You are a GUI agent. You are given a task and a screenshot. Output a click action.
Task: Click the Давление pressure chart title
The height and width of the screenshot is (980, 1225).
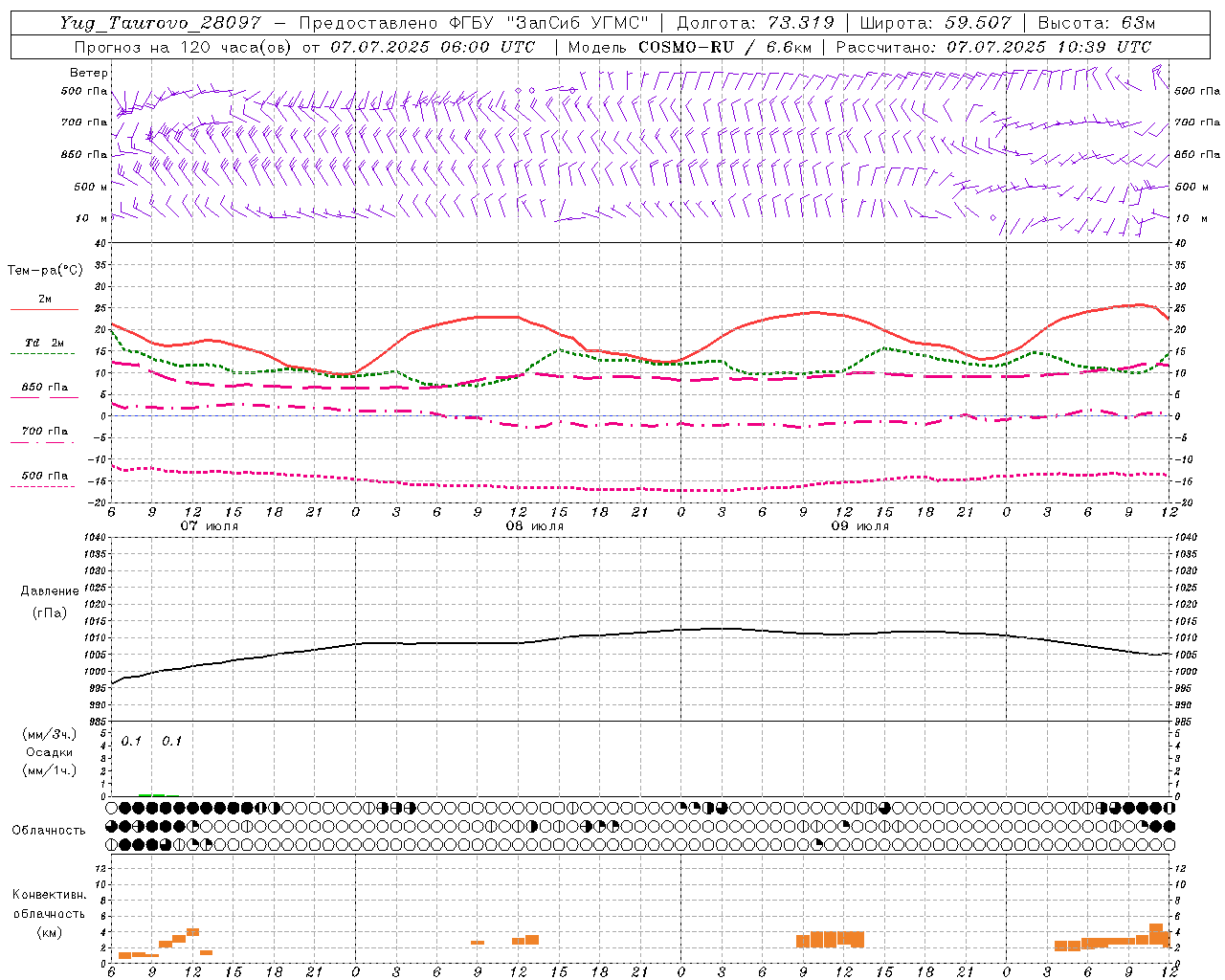(x=50, y=591)
